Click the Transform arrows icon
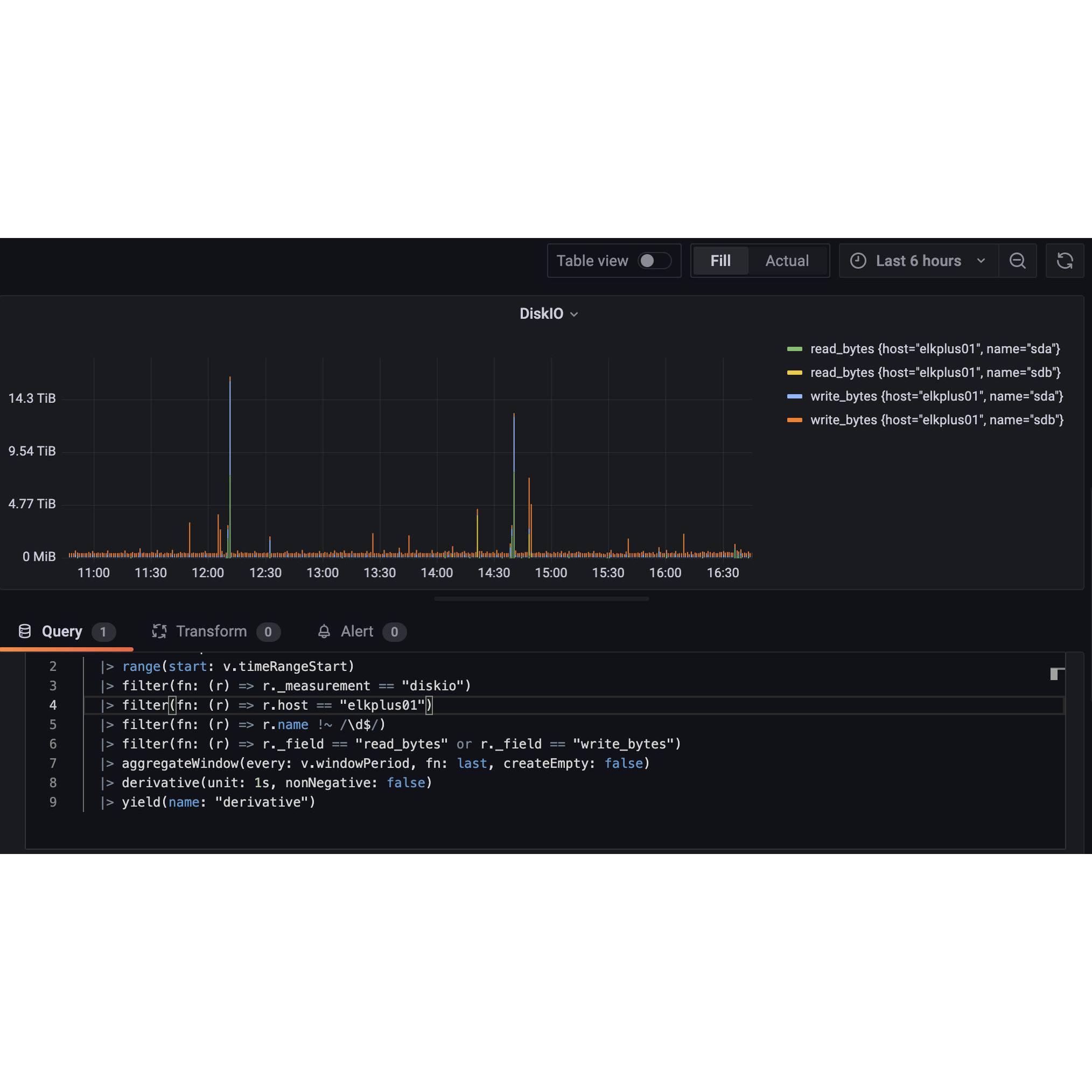 point(159,632)
